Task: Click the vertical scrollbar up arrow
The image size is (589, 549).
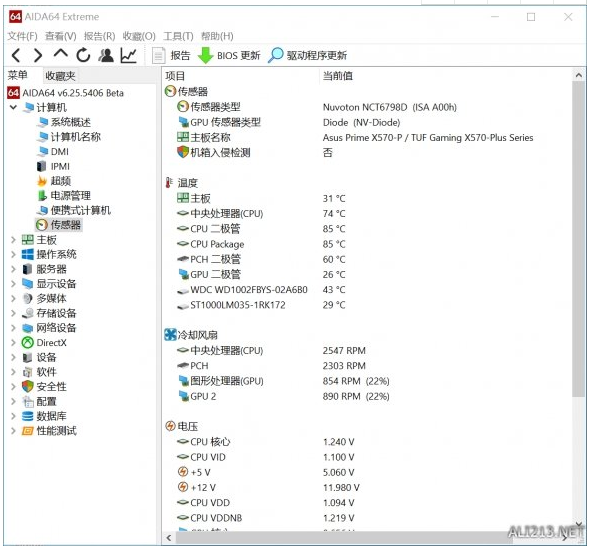Action: click(x=578, y=75)
